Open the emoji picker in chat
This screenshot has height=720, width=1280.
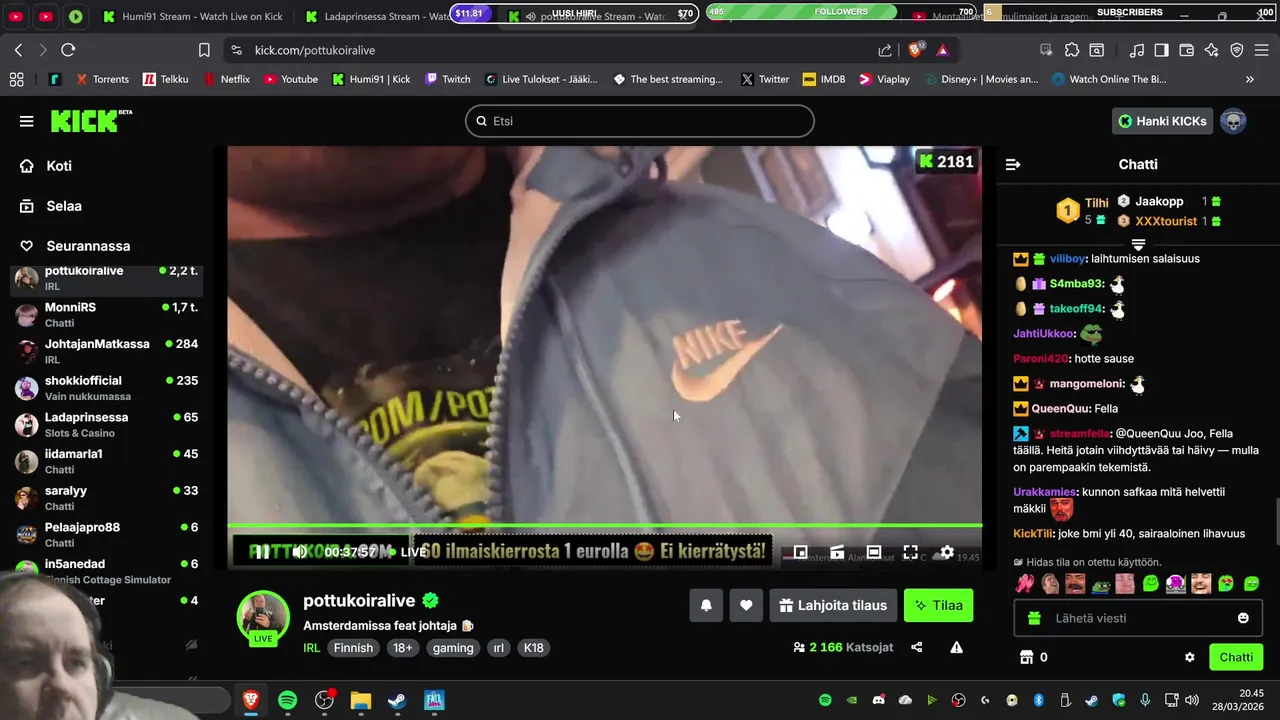[x=1243, y=618]
